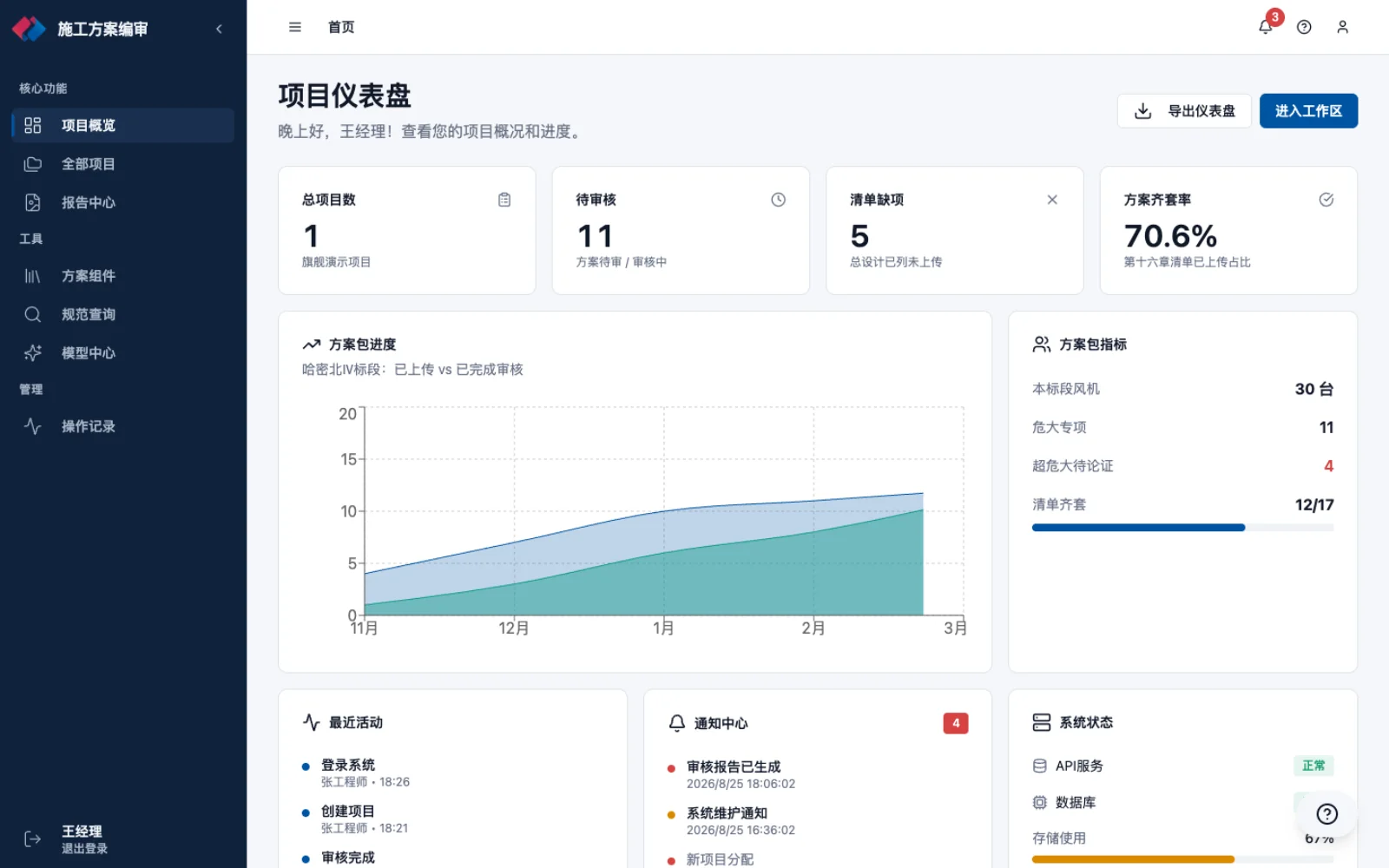Viewport: 1389px width, 868px height.
Task: Collapse the sidebar with the chevron arrow
Action: click(x=219, y=29)
